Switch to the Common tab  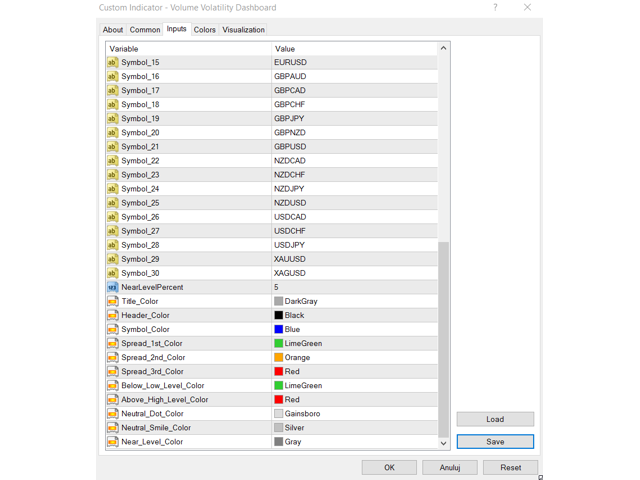145,30
